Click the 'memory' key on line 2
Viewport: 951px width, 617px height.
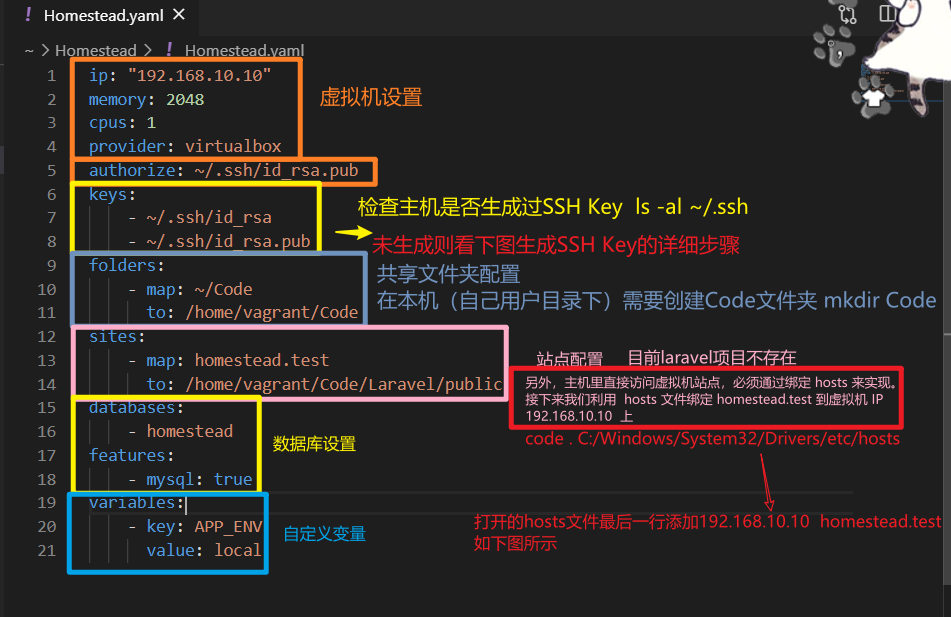click(117, 99)
